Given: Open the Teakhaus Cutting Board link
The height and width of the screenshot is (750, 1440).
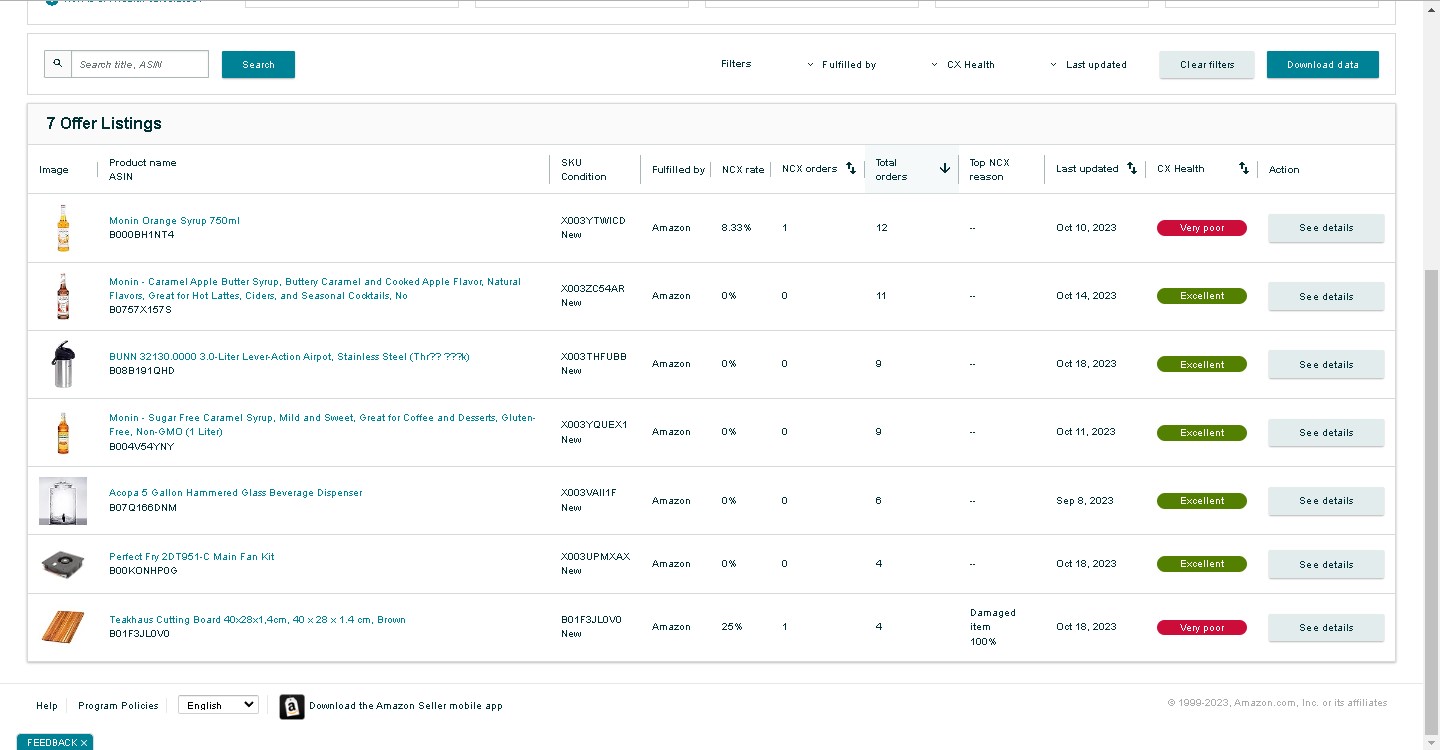Looking at the screenshot, I should click(257, 620).
